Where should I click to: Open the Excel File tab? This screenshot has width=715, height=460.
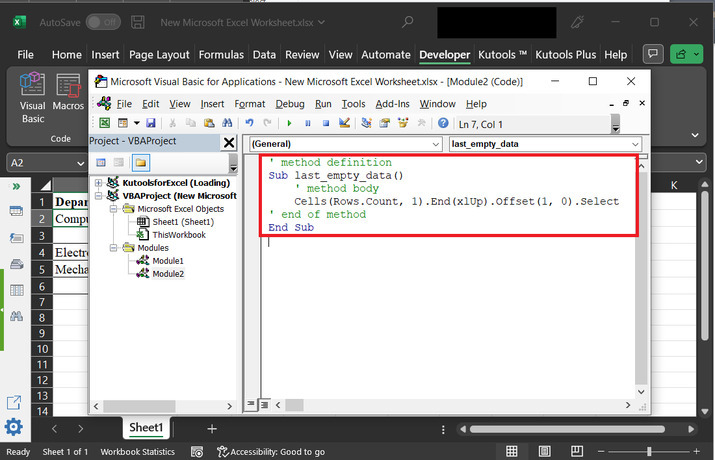coord(25,55)
